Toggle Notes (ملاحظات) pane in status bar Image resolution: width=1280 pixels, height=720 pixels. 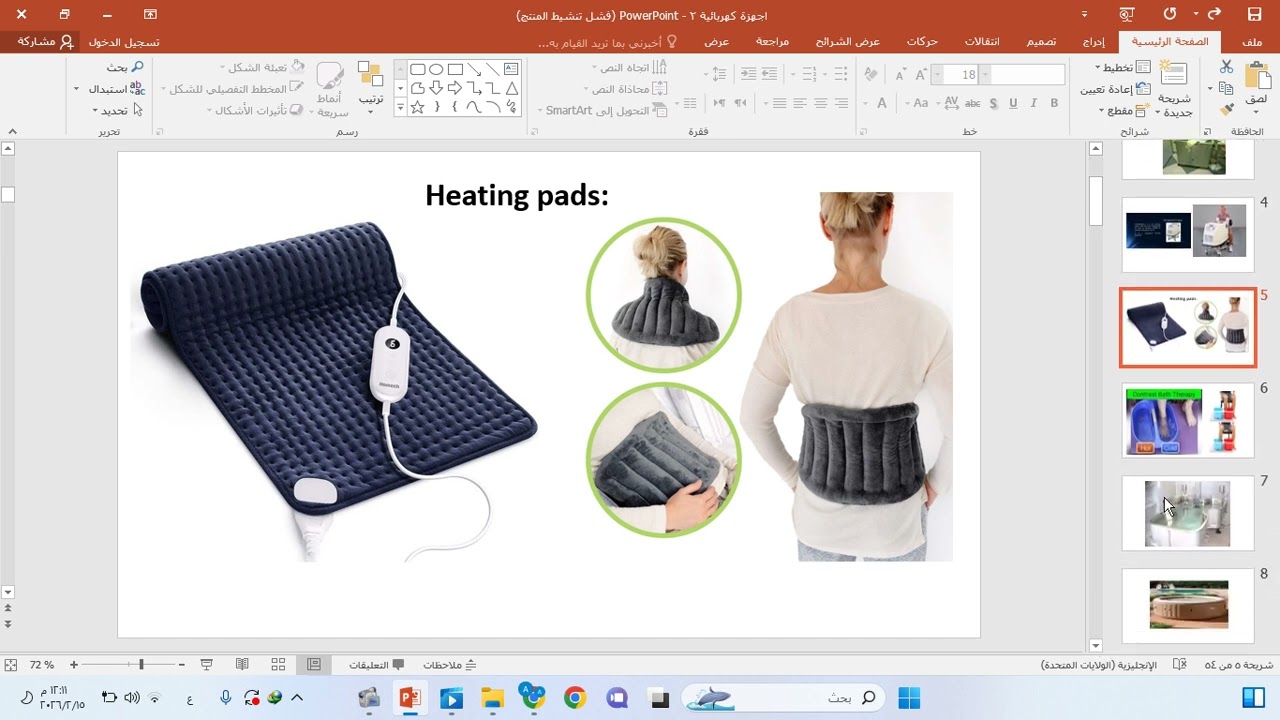(x=449, y=665)
